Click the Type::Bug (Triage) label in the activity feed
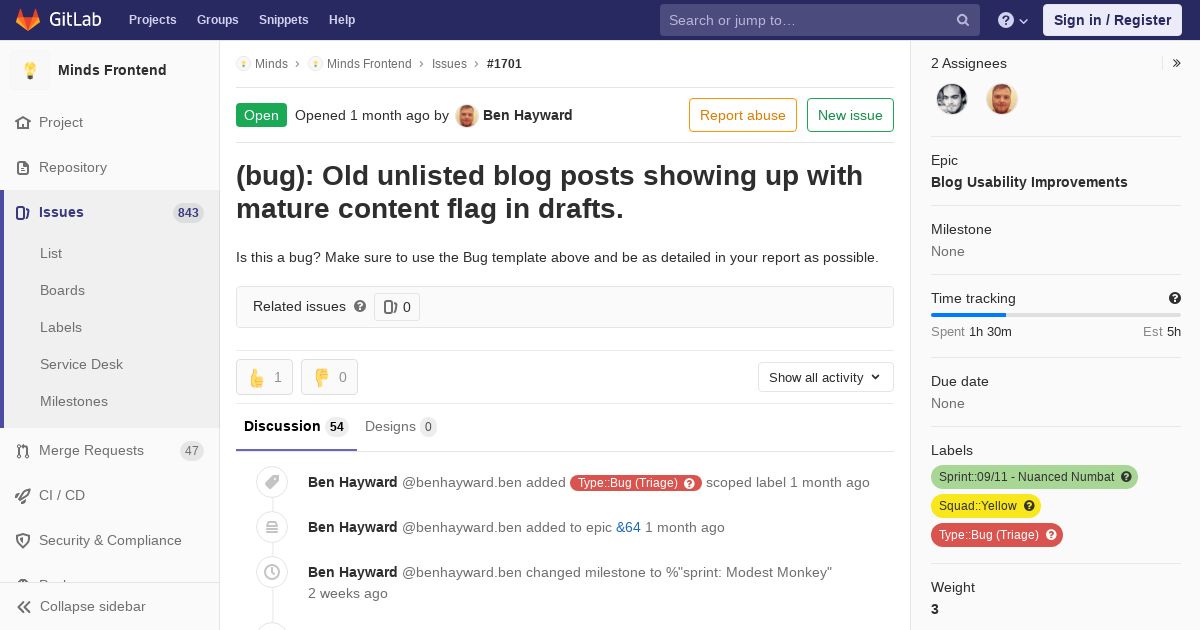 coord(636,482)
